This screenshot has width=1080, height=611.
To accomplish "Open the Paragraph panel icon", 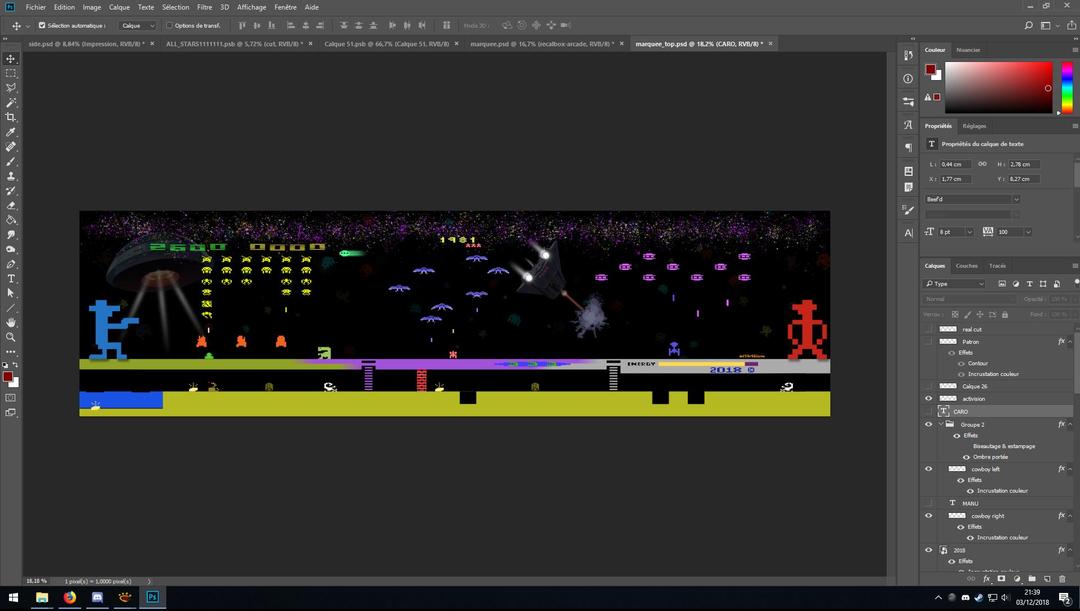I will [x=908, y=147].
